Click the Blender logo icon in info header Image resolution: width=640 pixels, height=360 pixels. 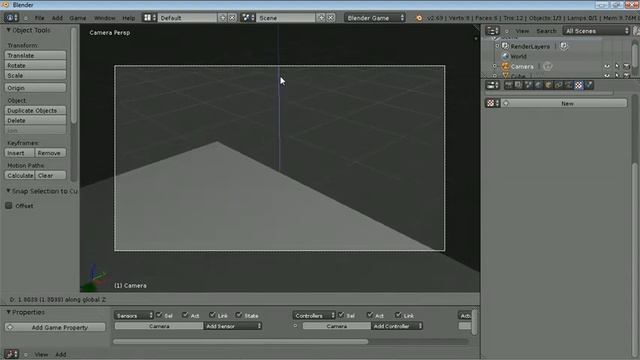419,18
